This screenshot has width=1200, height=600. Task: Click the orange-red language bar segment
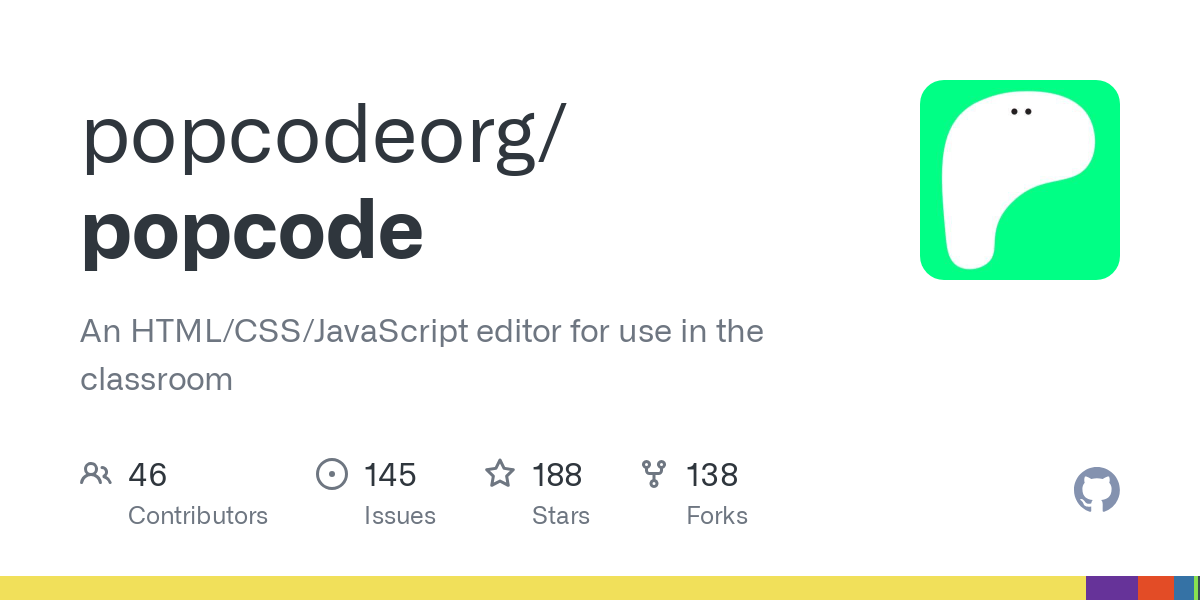(1155, 588)
